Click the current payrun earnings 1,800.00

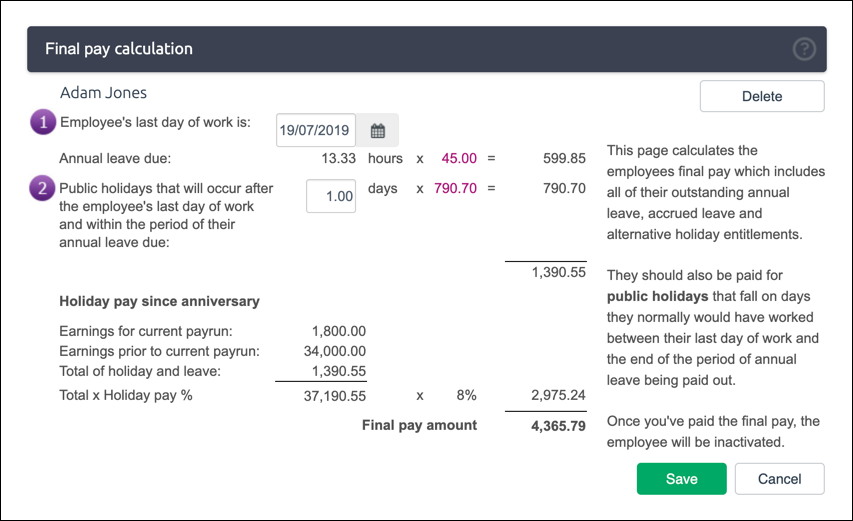339,331
